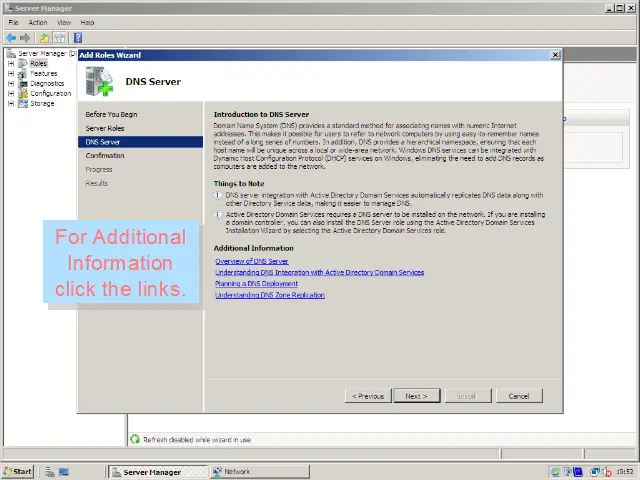Select the Diagnostics tree item label
Image resolution: width=640 pixels, height=480 pixels.
point(47,83)
